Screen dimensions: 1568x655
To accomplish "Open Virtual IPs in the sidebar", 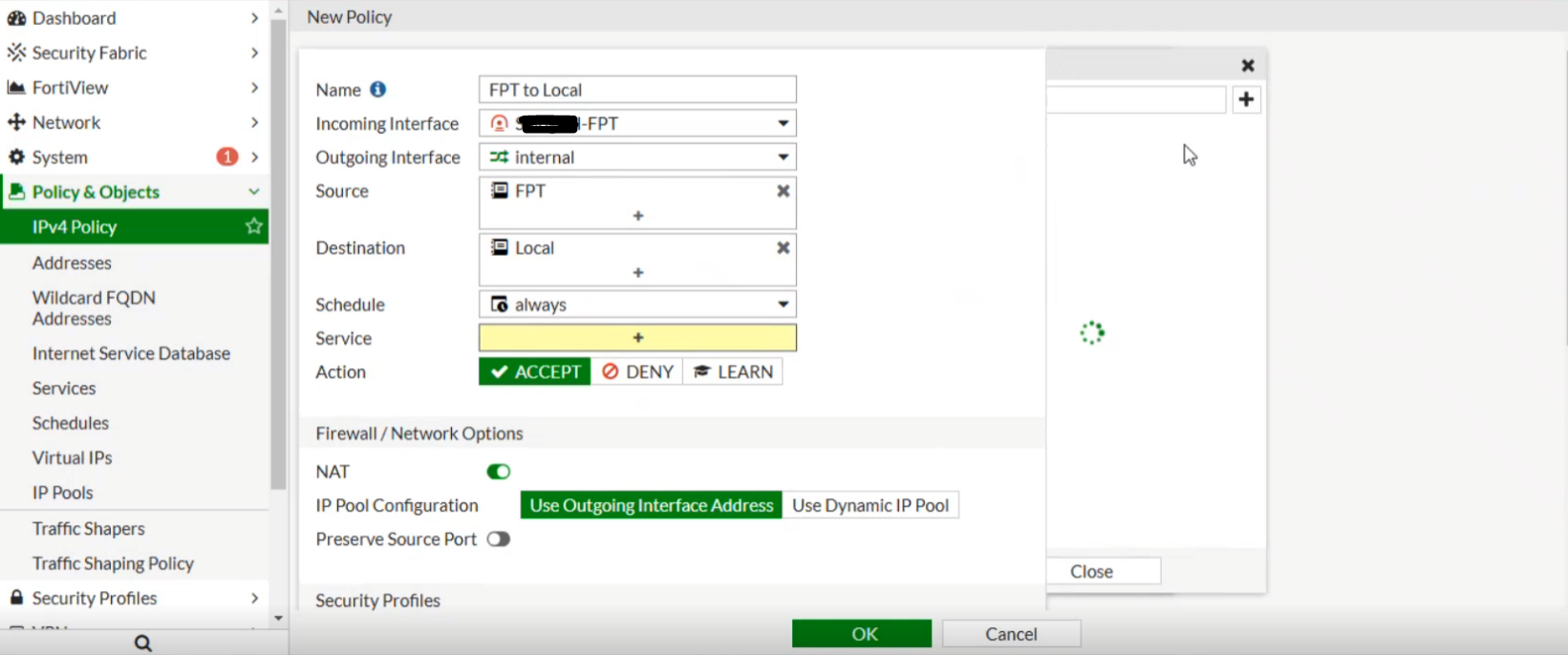I will pyautogui.click(x=72, y=458).
